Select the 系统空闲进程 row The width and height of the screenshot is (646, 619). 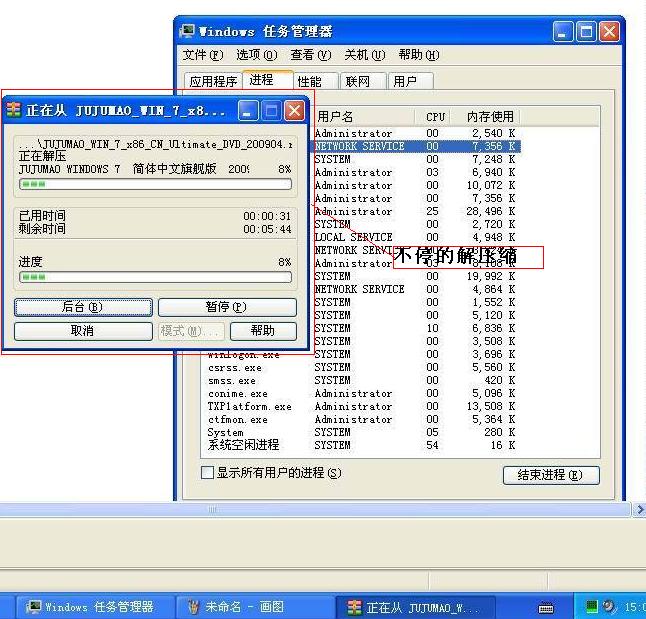(x=361, y=445)
